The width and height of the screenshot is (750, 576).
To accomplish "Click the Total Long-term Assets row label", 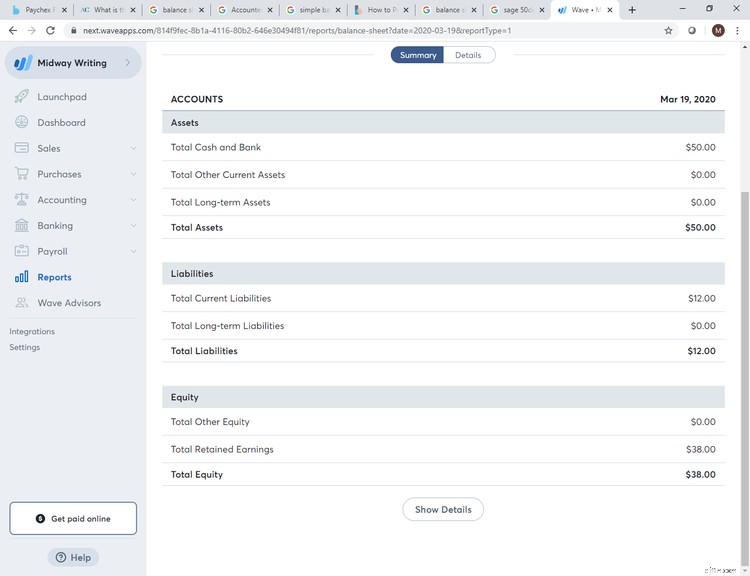I will (221, 202).
